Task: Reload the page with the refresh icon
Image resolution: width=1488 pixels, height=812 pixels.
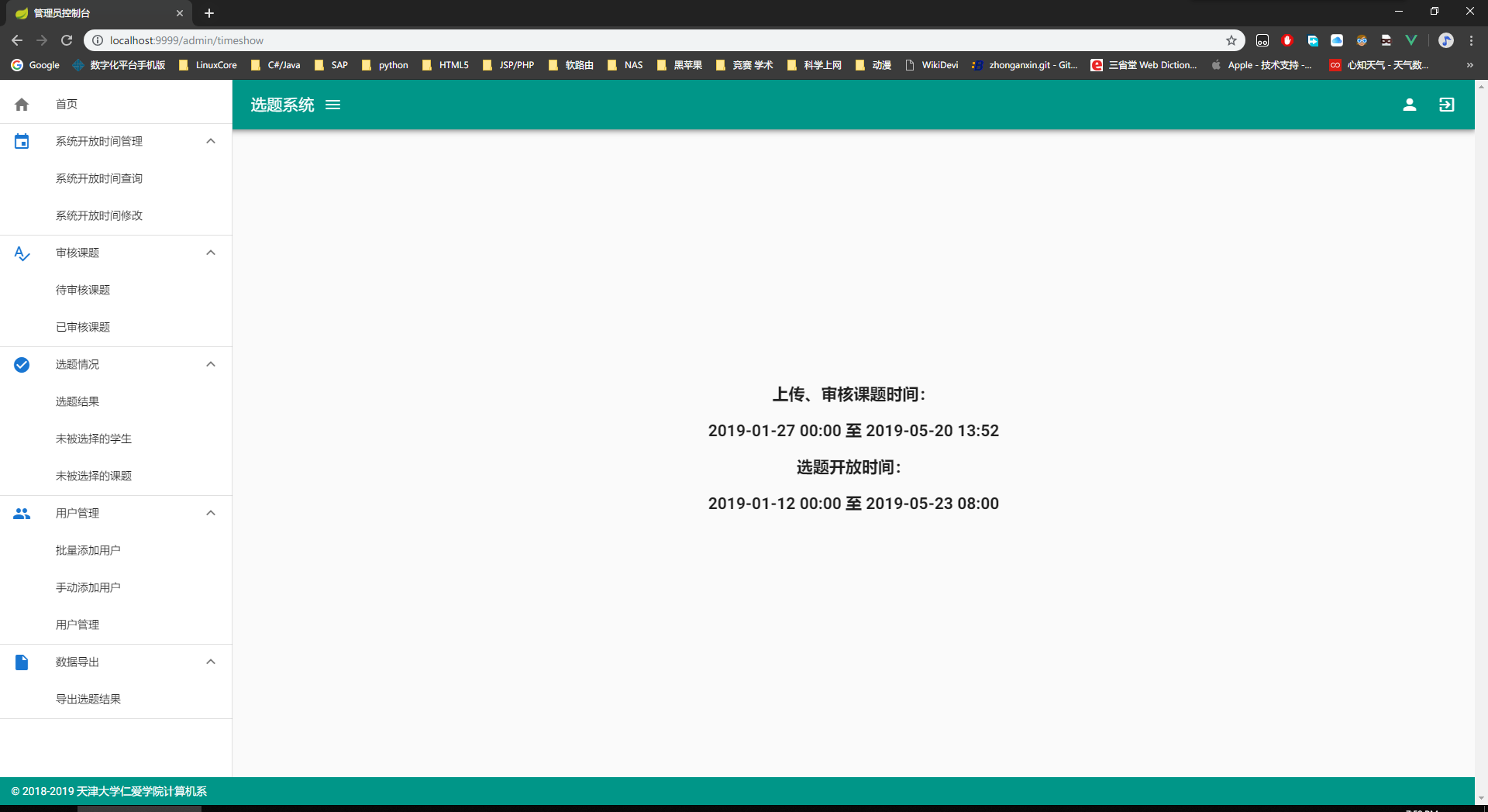Action: 67,40
